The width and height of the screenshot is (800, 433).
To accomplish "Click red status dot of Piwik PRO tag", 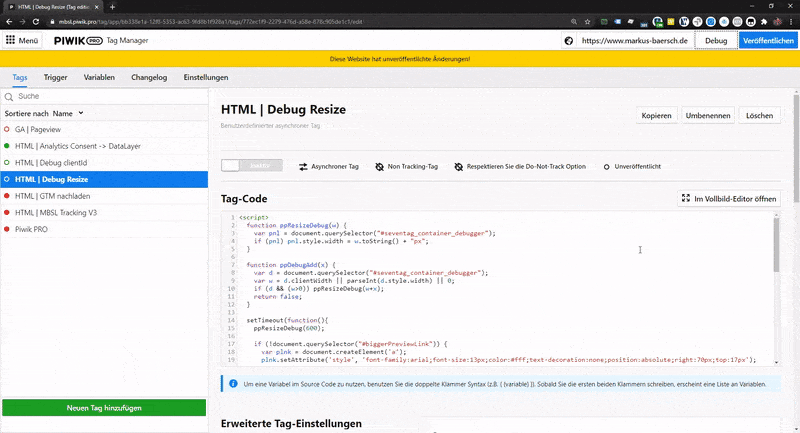I will pyautogui.click(x=7, y=229).
